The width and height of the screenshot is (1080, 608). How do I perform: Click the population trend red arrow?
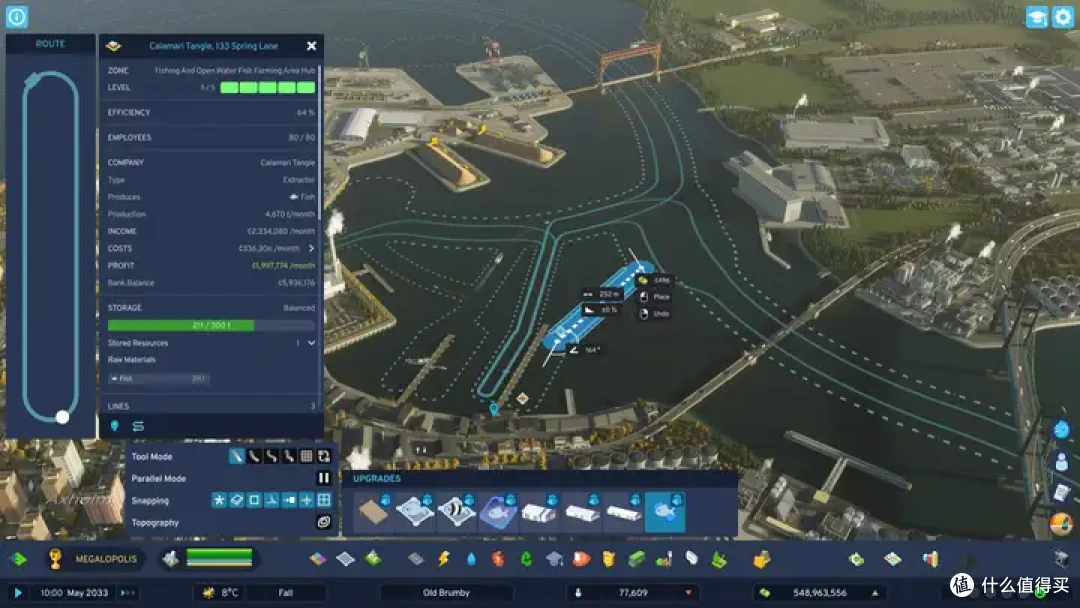[x=688, y=593]
